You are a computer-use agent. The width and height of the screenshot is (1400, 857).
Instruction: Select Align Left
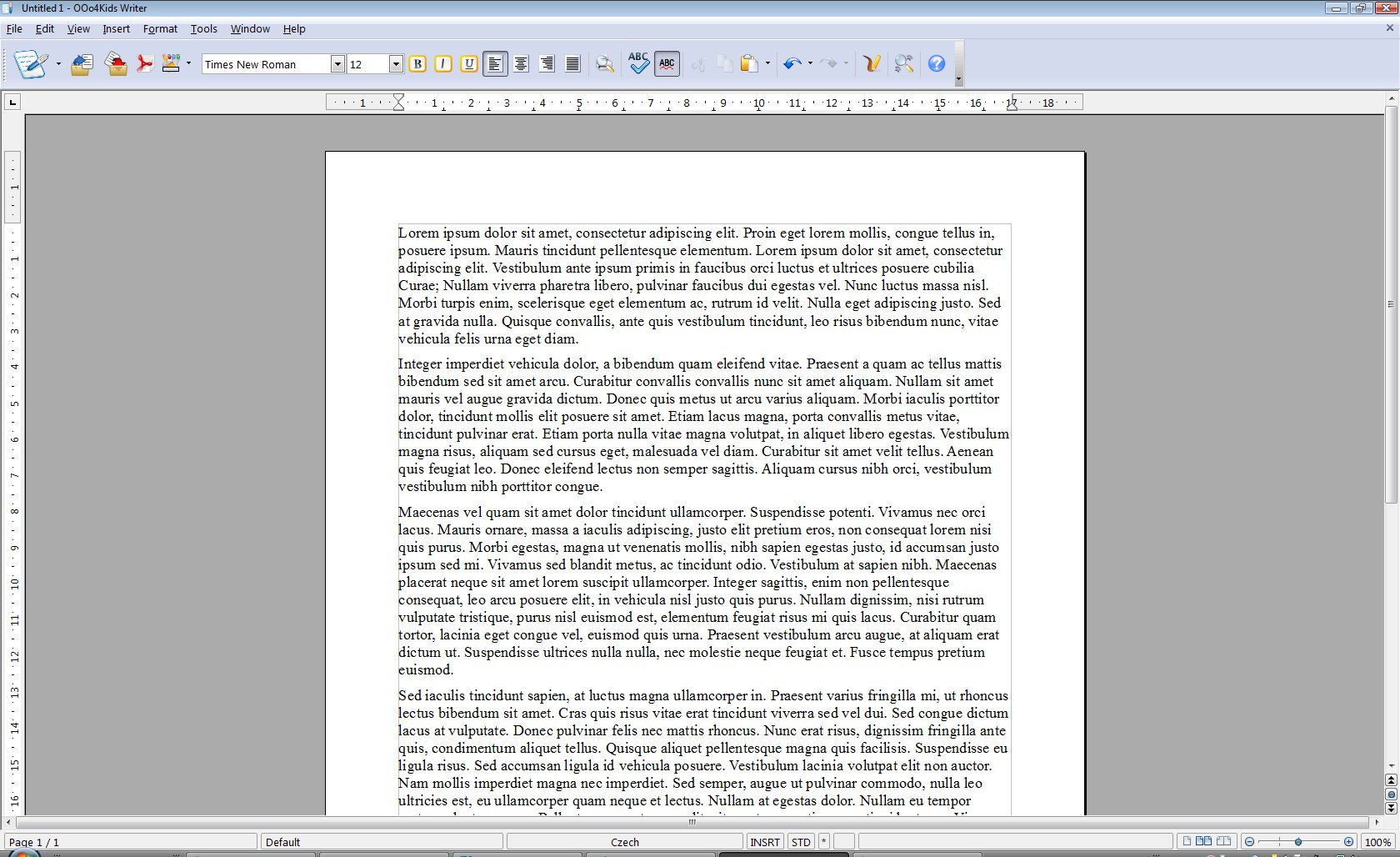point(495,64)
